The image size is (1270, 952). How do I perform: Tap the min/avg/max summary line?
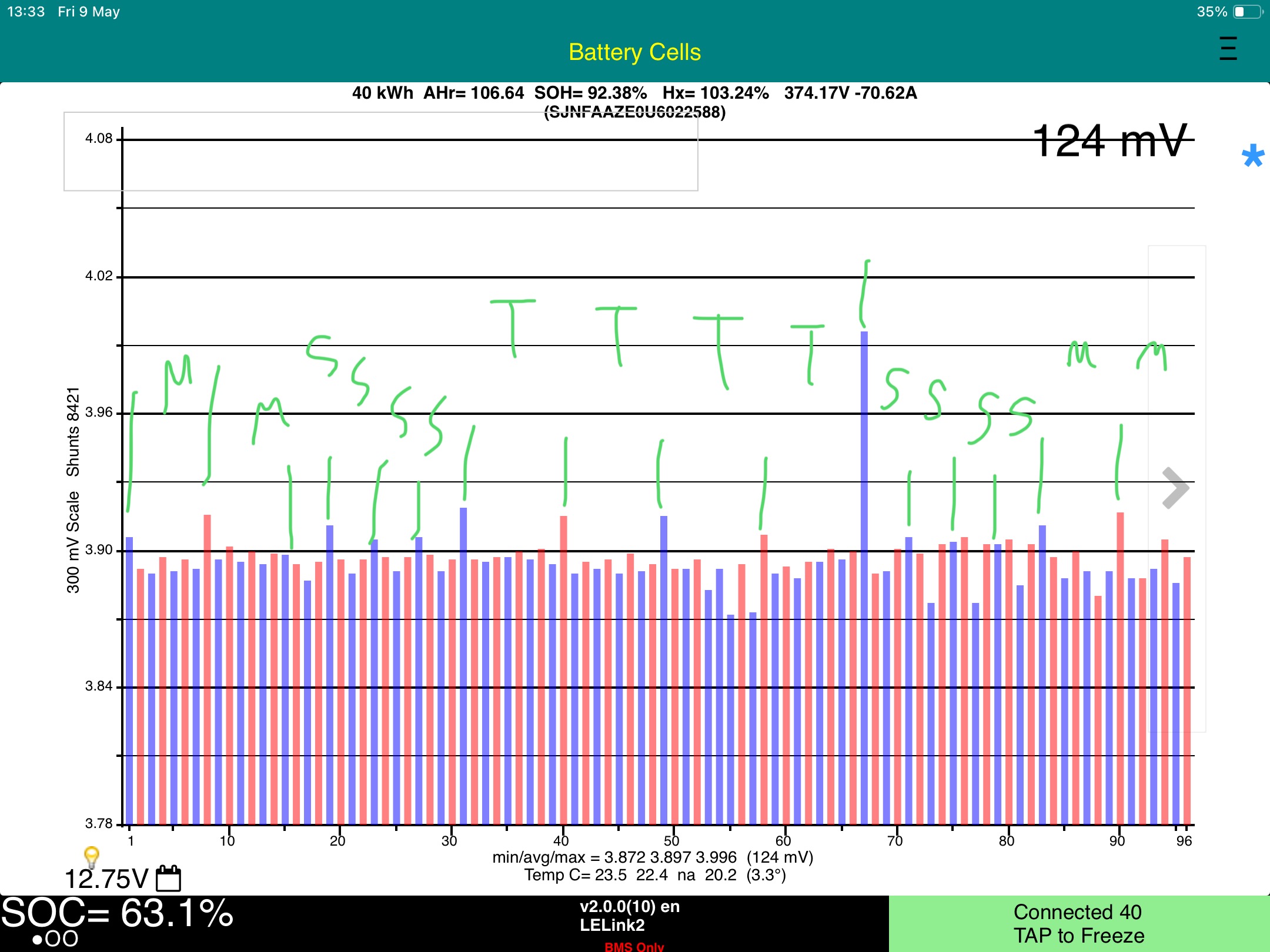[652, 857]
